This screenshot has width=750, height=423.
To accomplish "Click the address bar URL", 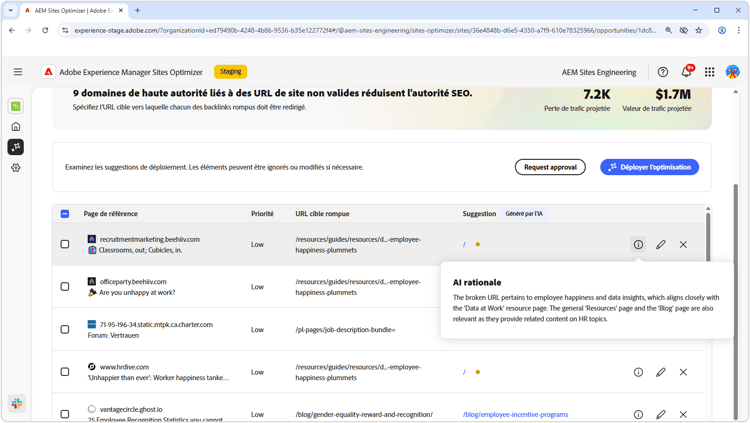I will tap(365, 30).
